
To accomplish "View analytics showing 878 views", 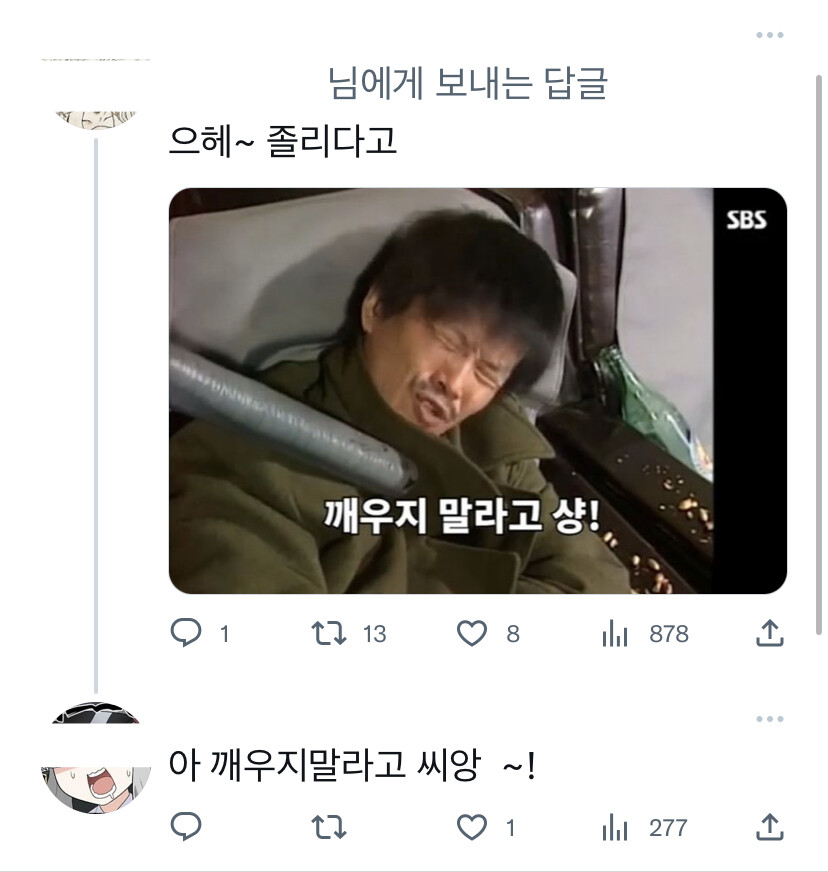I will pyautogui.click(x=615, y=633).
